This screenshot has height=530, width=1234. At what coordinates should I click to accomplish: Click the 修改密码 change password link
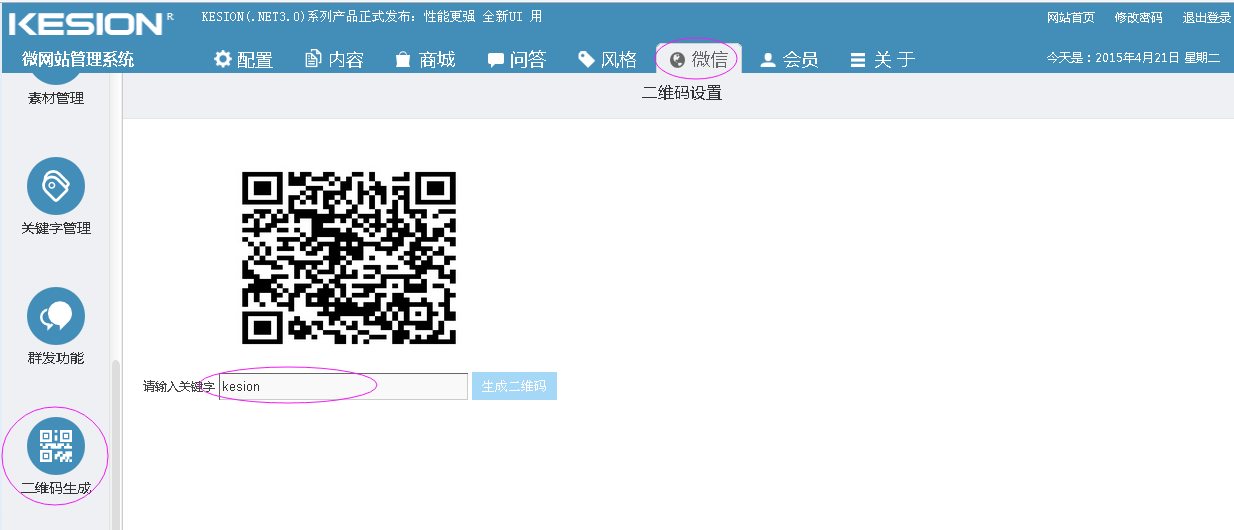(x=1138, y=17)
